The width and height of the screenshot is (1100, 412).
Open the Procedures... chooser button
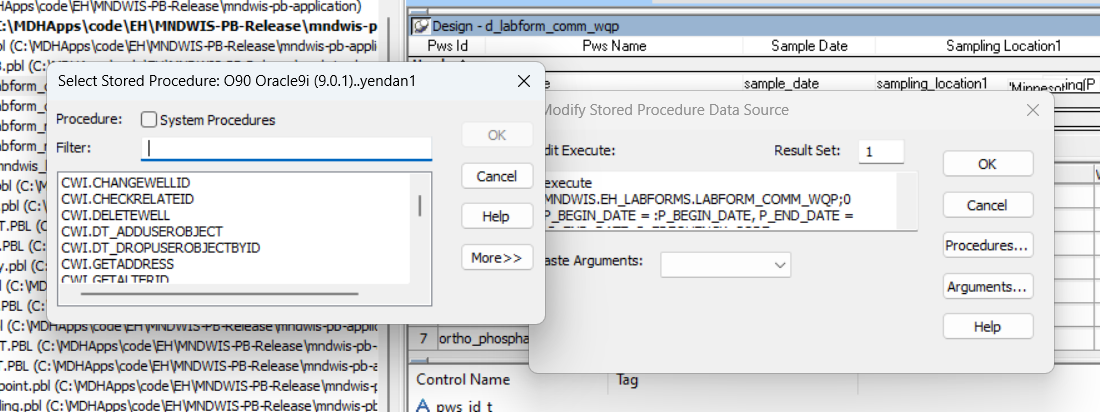[x=987, y=245]
